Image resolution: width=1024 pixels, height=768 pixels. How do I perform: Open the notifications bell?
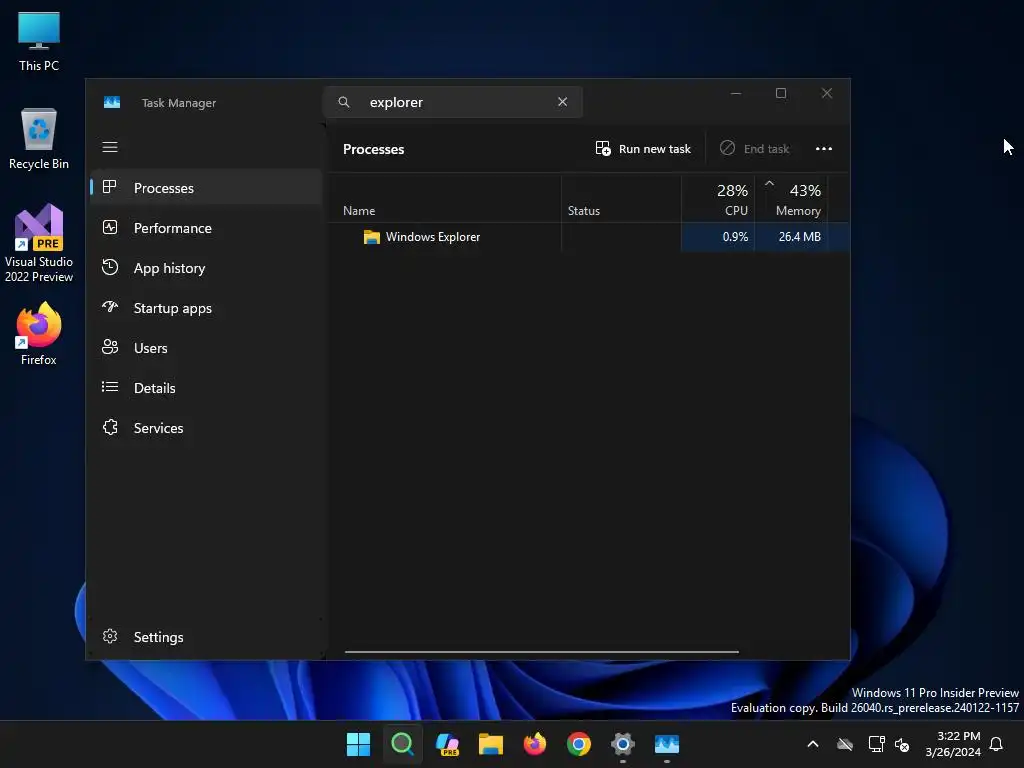pyautogui.click(x=997, y=744)
